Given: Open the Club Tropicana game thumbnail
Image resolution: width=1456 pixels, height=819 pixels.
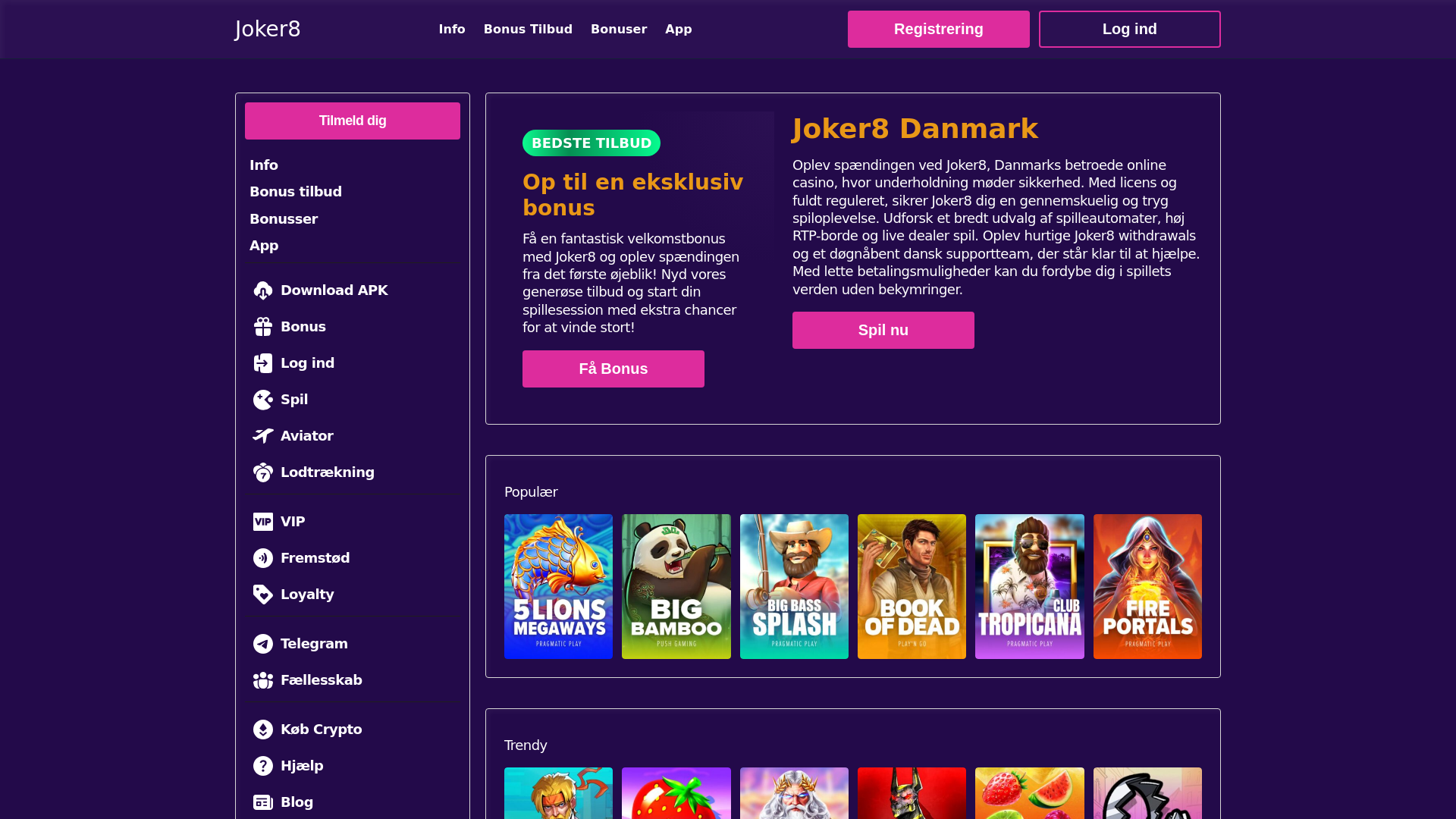Looking at the screenshot, I should coord(1030,586).
